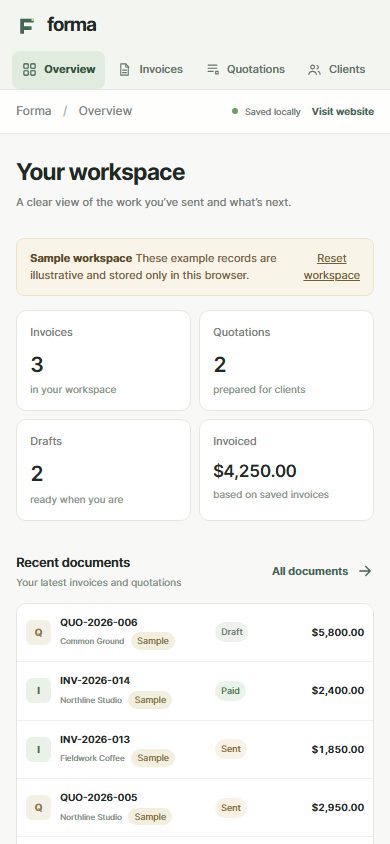Click Sent badge on QUO-2026-005 row
This screenshot has width=390, height=844.
coord(231,807)
